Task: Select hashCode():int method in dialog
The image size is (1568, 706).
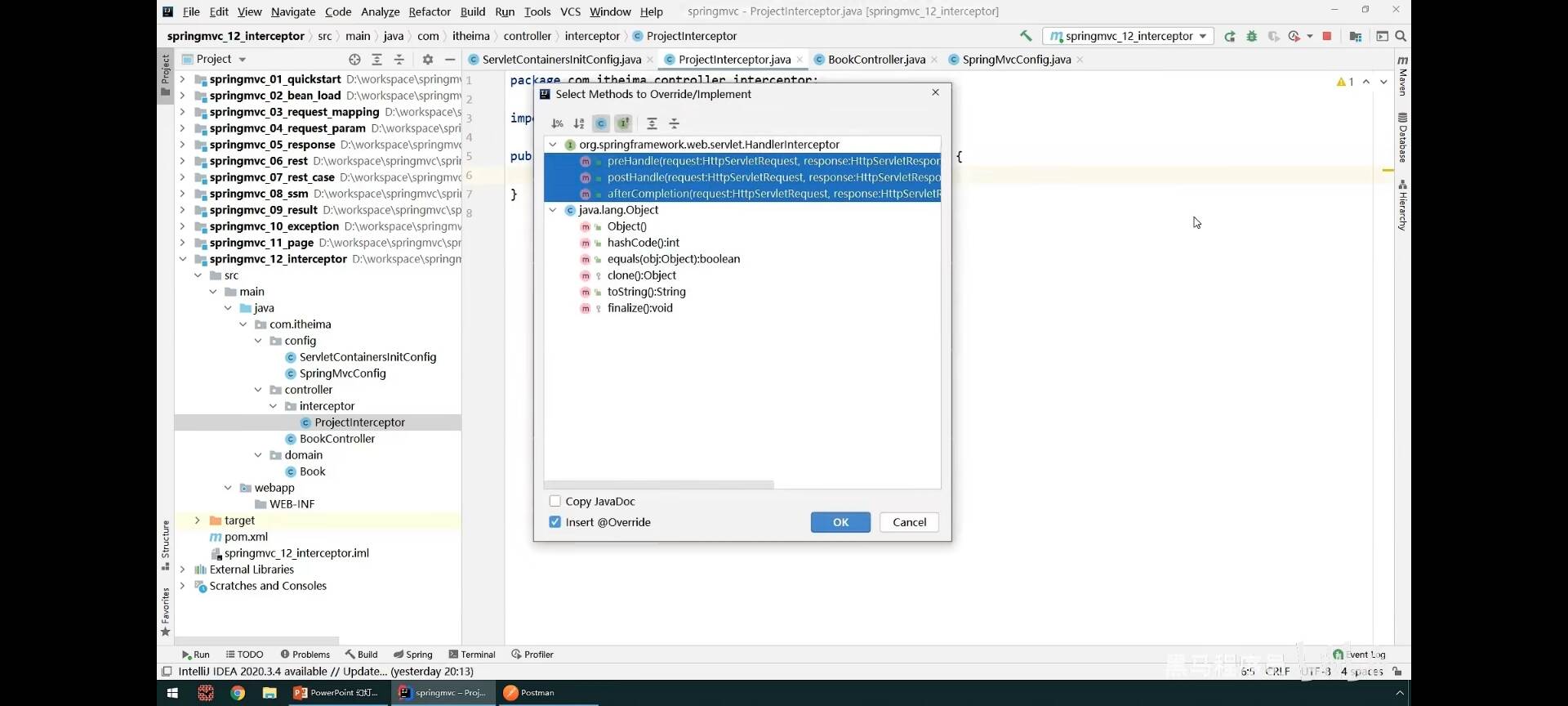Action: [x=643, y=243]
